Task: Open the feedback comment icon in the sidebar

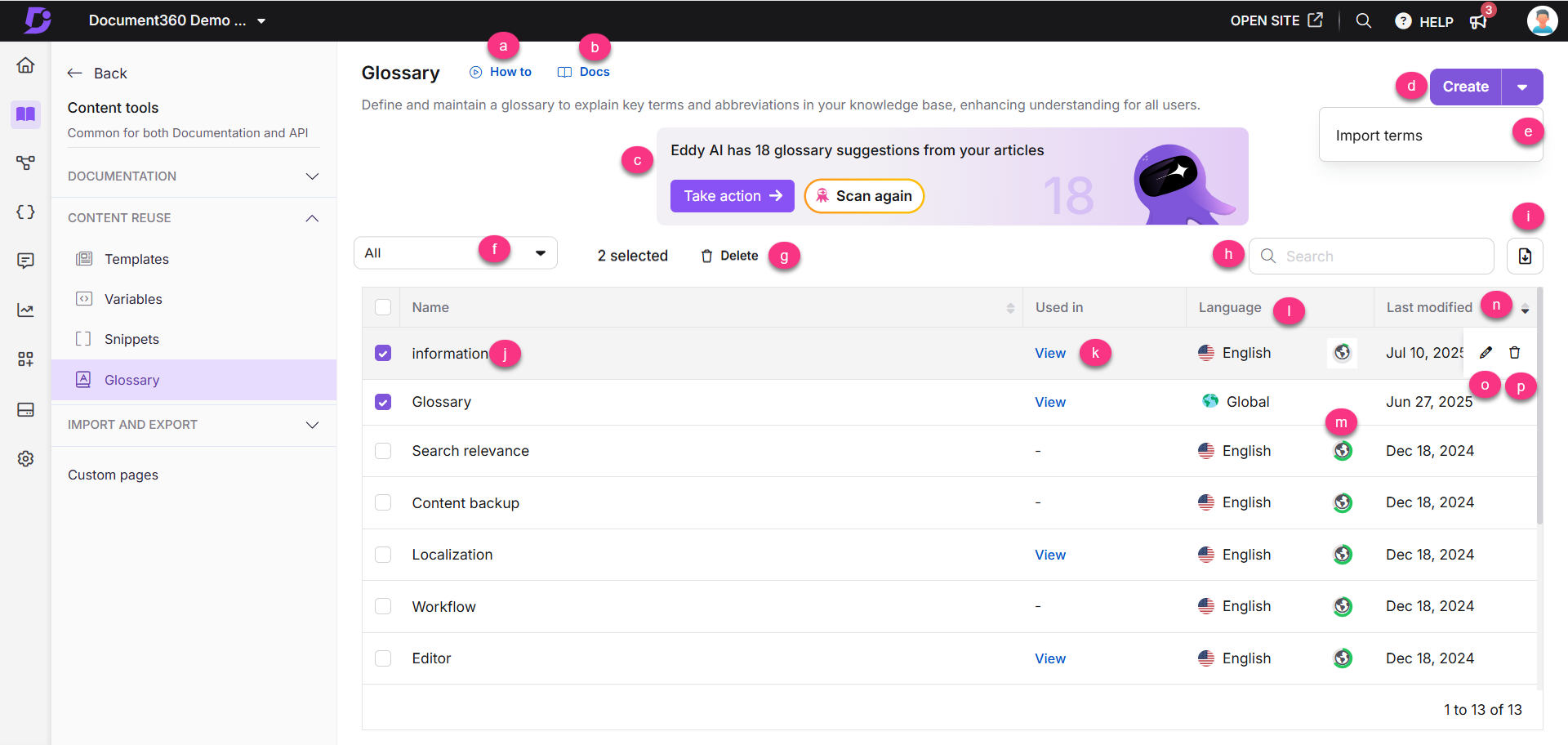Action: [25, 261]
